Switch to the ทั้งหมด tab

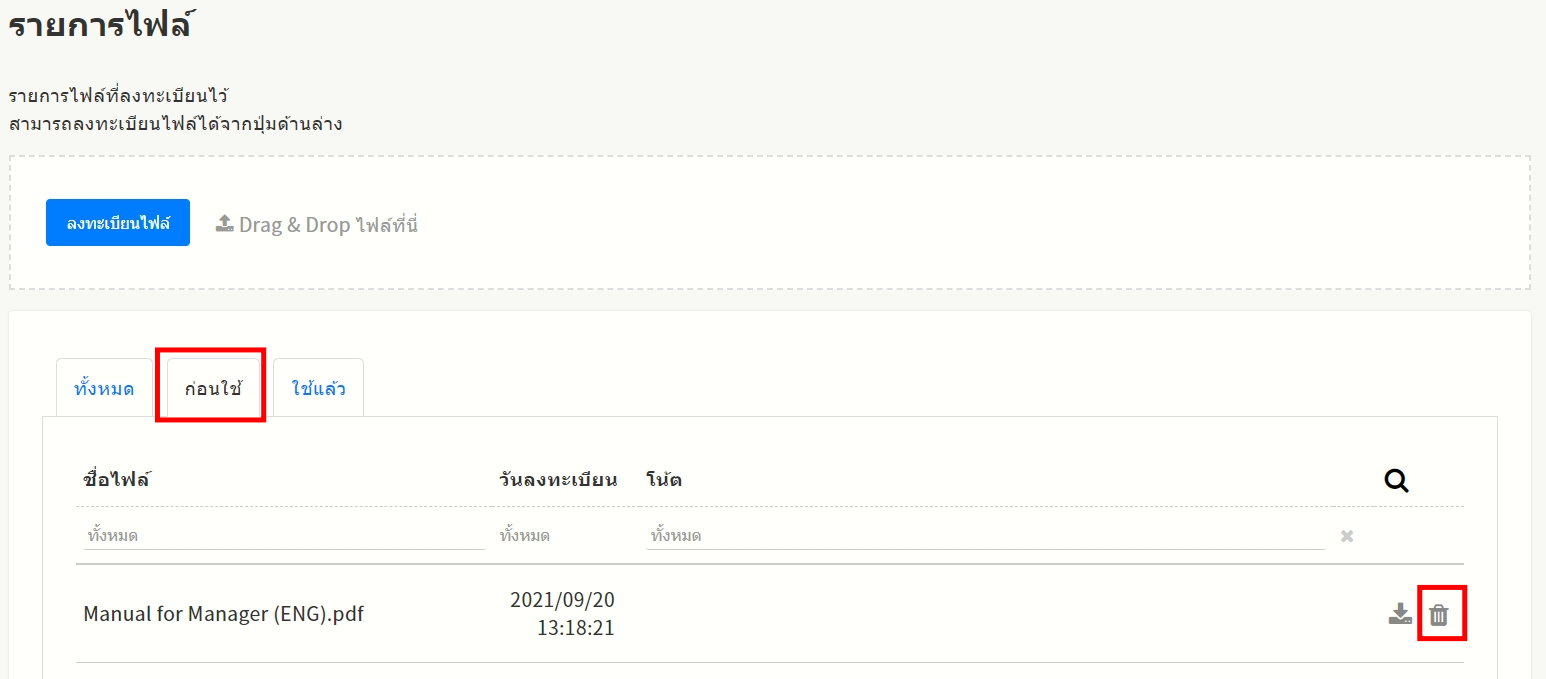(104, 388)
